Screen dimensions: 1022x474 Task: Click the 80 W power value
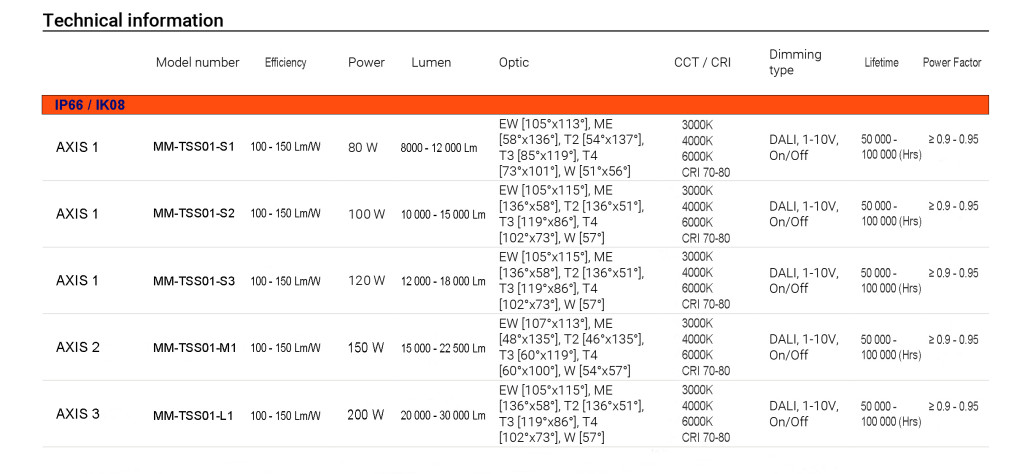tap(362, 147)
